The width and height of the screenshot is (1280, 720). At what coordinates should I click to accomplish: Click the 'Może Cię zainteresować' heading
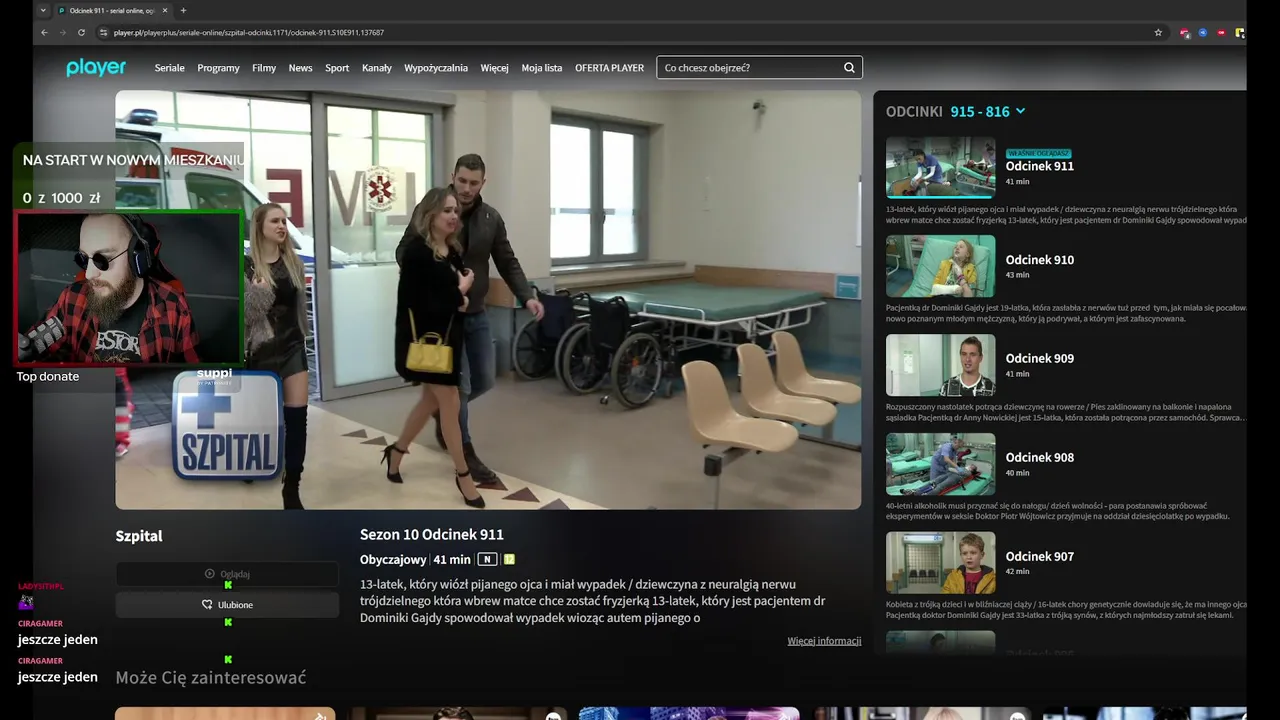tap(211, 678)
